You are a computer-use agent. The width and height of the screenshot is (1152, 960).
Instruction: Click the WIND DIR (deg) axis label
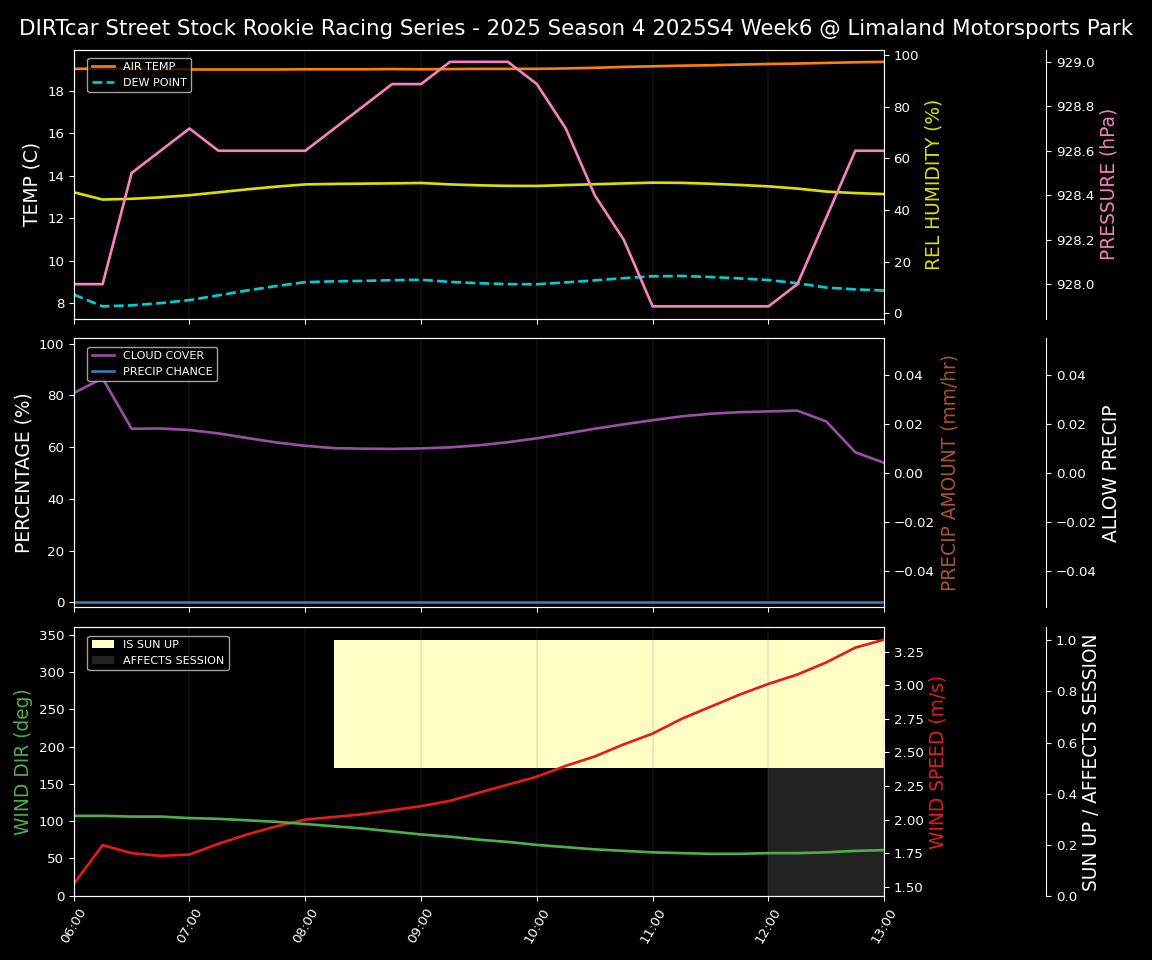pyautogui.click(x=22, y=762)
